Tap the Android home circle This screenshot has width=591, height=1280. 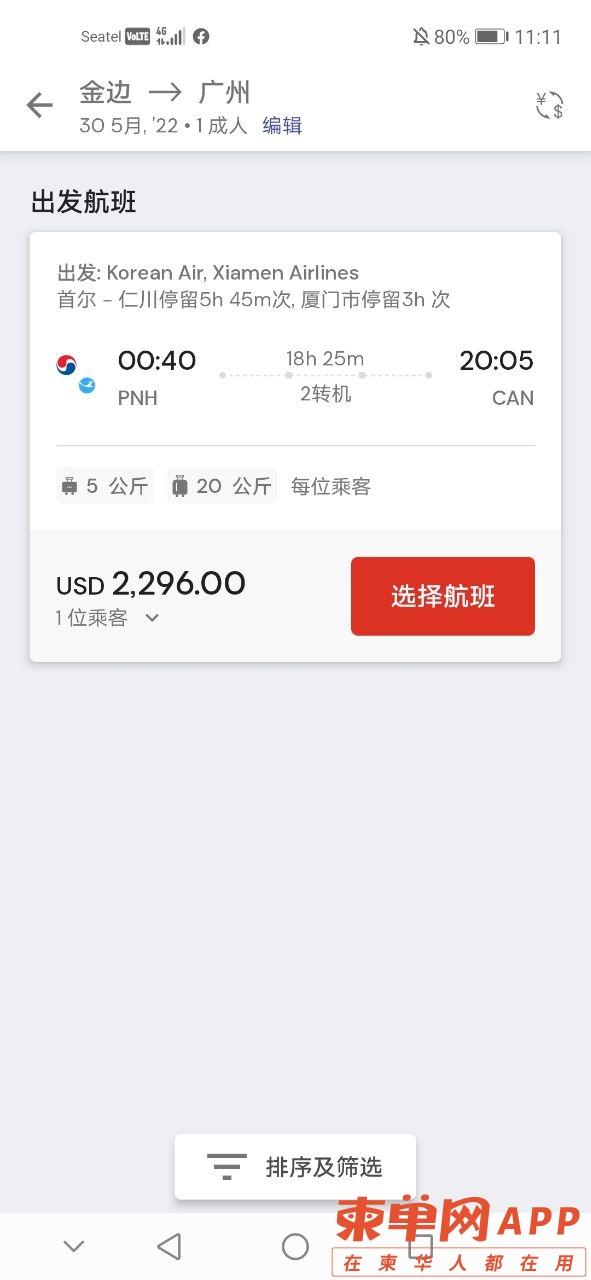coord(295,1246)
